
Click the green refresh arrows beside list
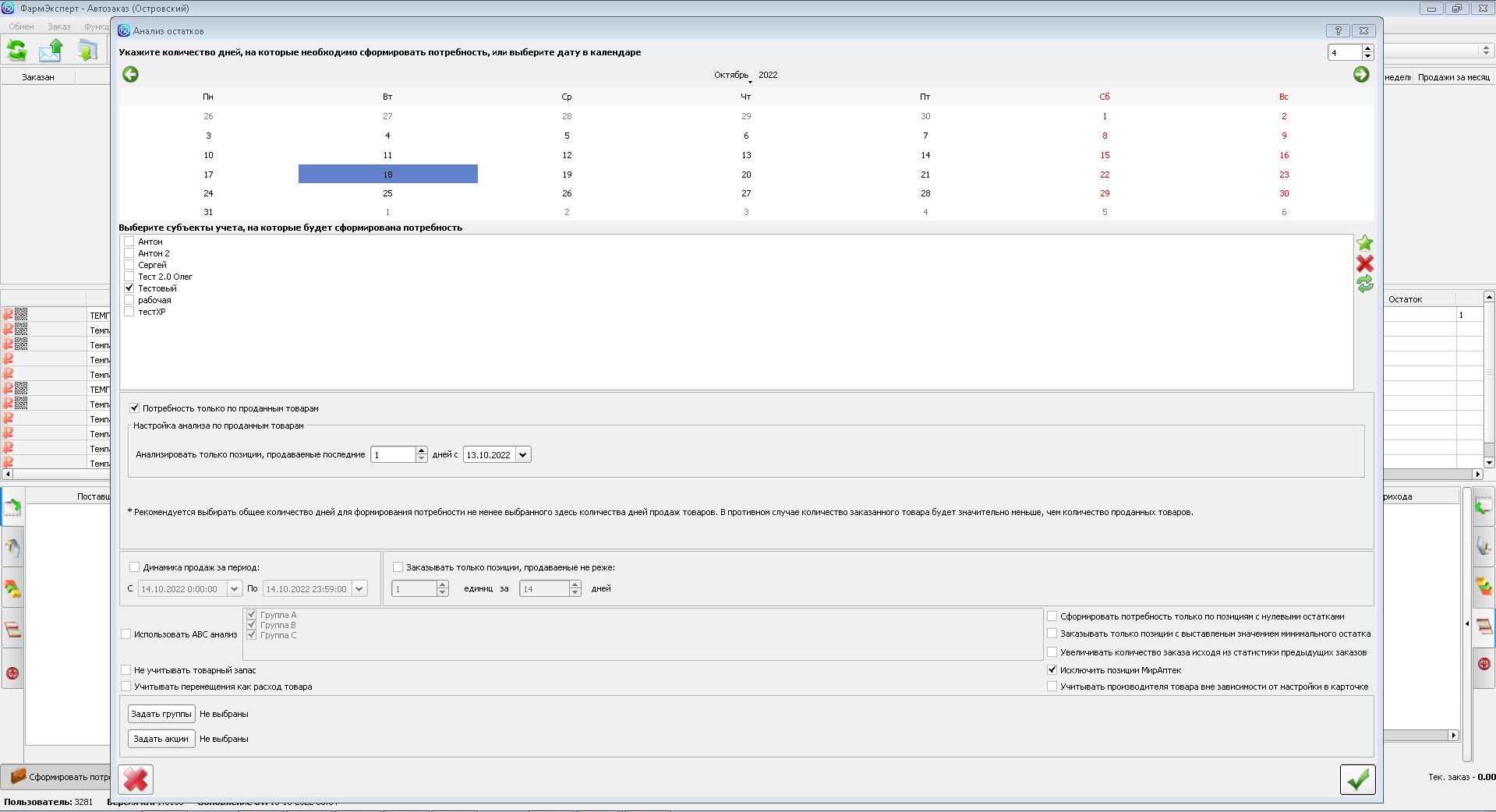(x=1364, y=284)
